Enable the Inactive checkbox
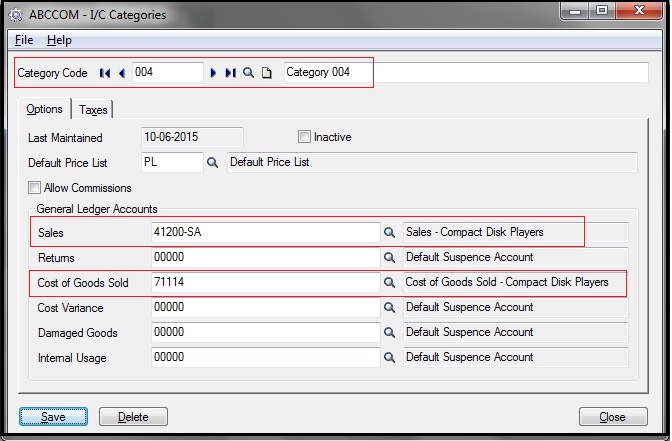Viewport: 672px width, 441px height. pyautogui.click(x=305, y=137)
